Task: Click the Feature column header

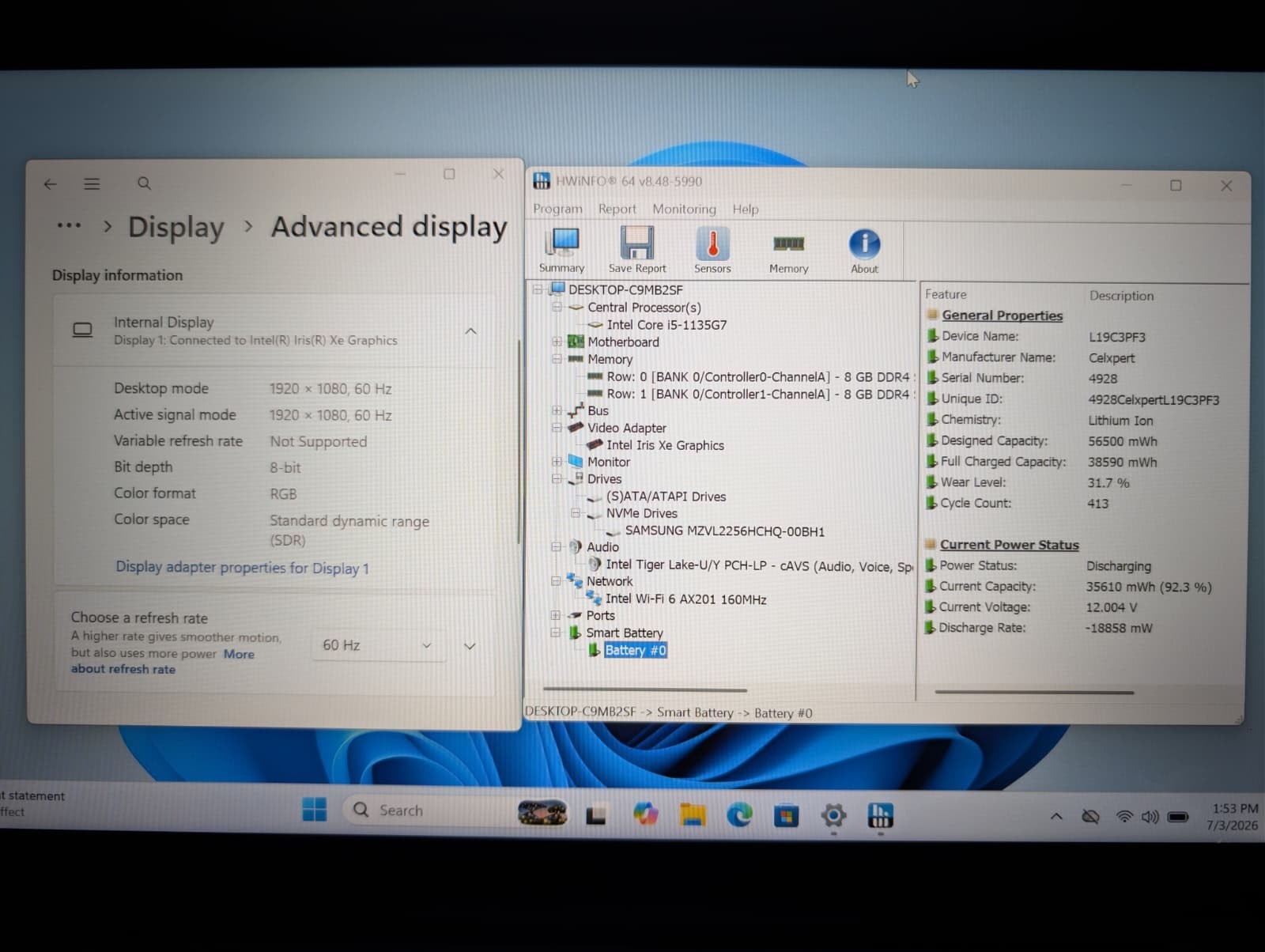Action: point(946,294)
